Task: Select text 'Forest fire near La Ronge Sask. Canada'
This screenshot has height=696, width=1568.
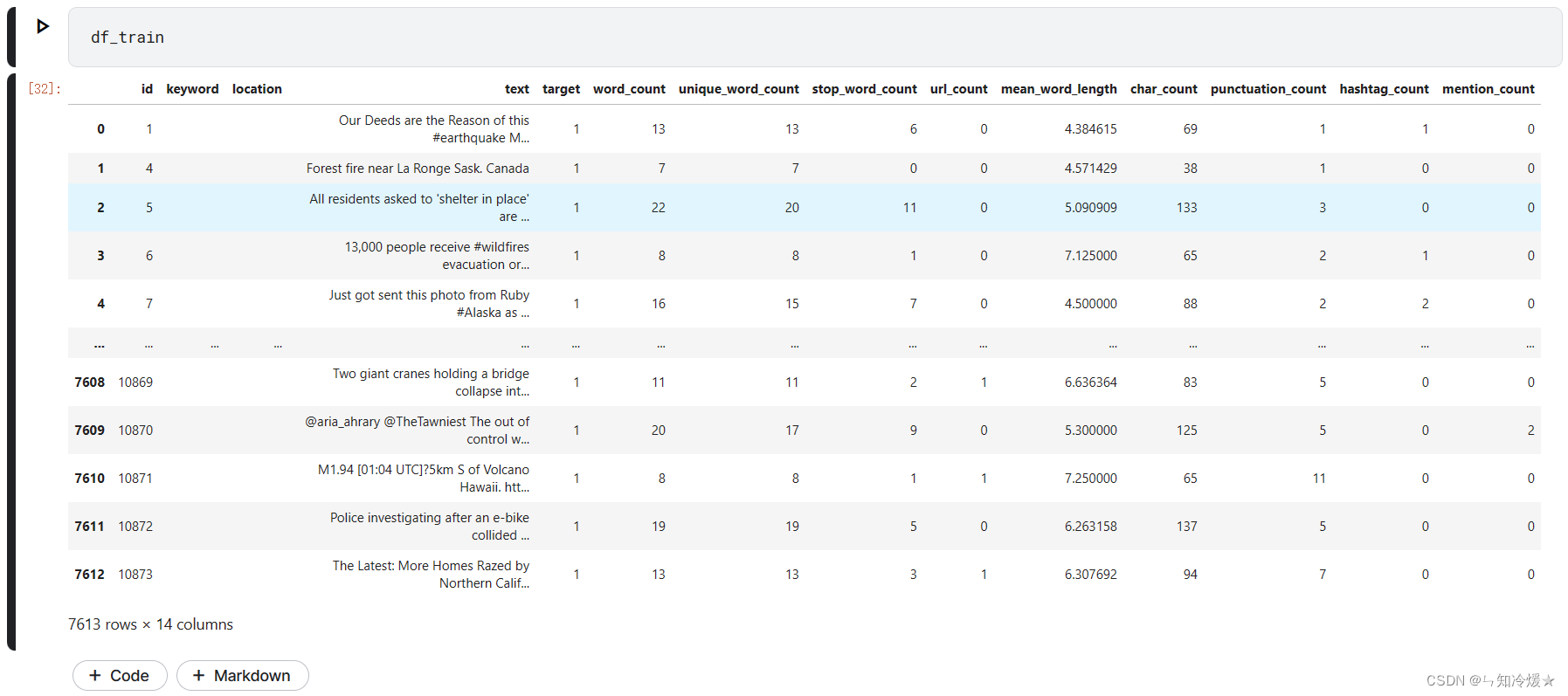Action: pyautogui.click(x=418, y=169)
